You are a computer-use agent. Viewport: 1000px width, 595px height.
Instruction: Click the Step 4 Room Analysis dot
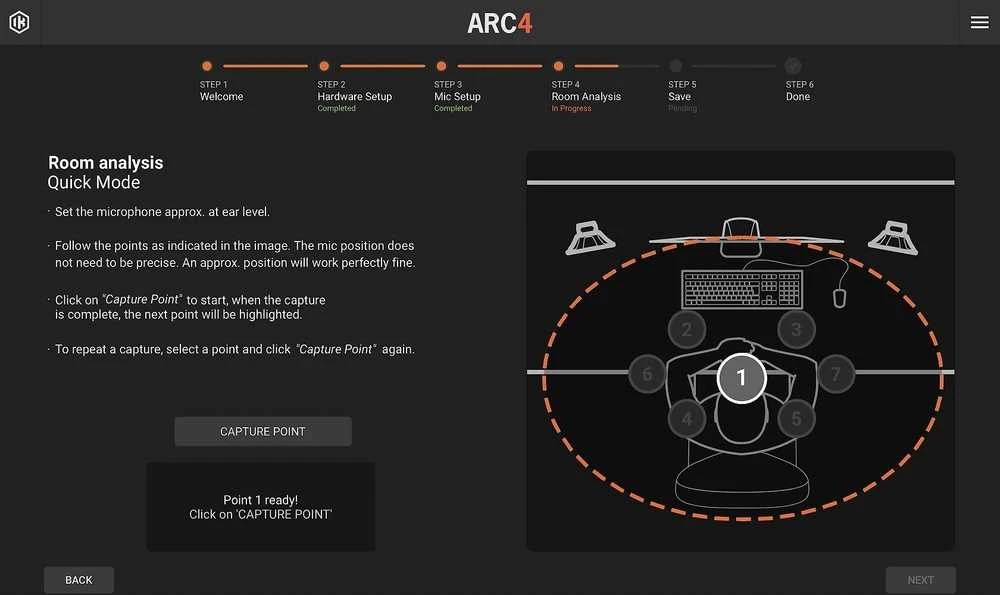(559, 66)
